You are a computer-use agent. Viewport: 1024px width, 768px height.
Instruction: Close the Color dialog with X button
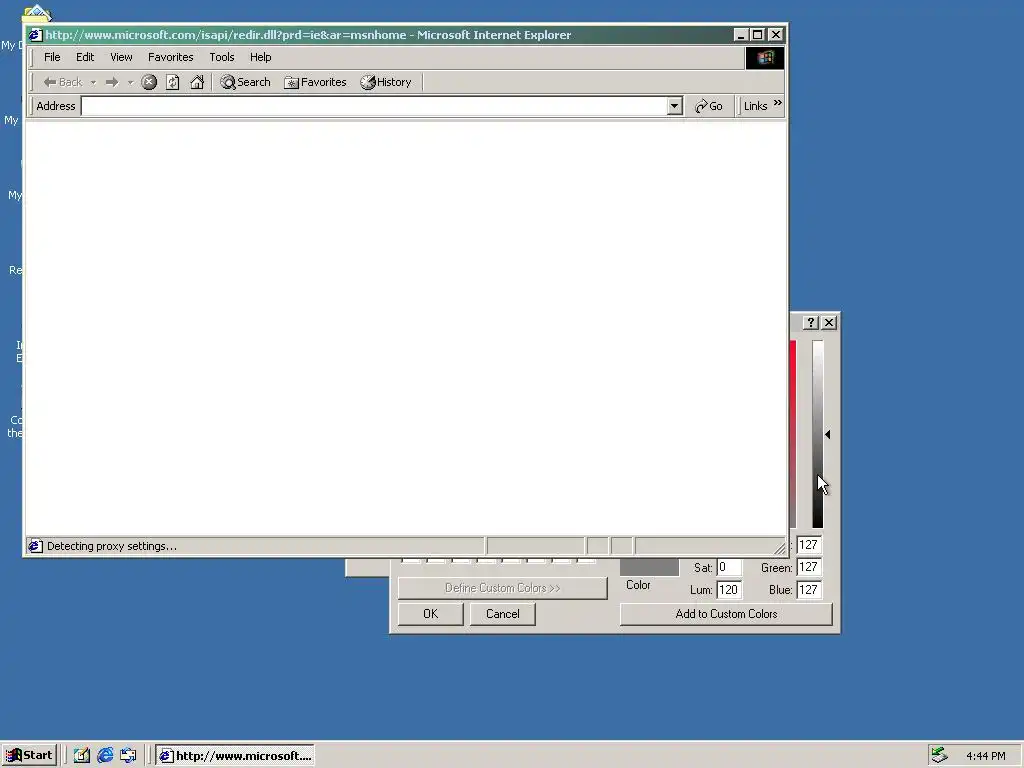click(829, 323)
